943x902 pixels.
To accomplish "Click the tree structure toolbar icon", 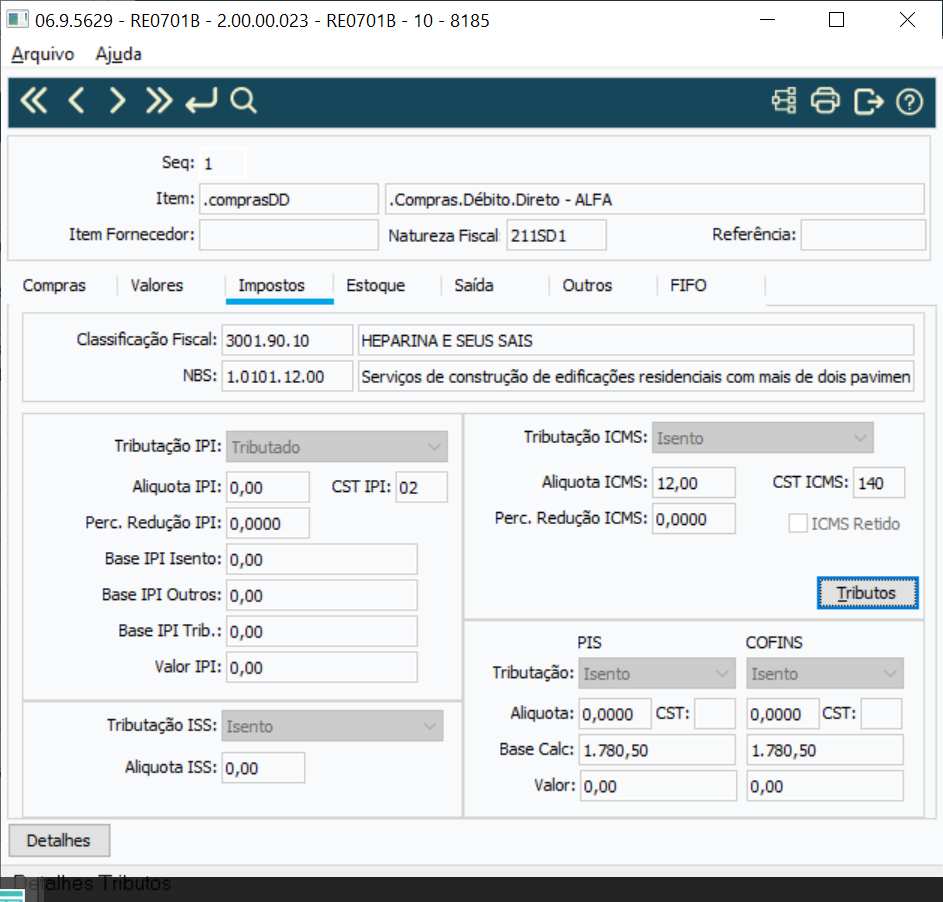I will [x=784, y=100].
